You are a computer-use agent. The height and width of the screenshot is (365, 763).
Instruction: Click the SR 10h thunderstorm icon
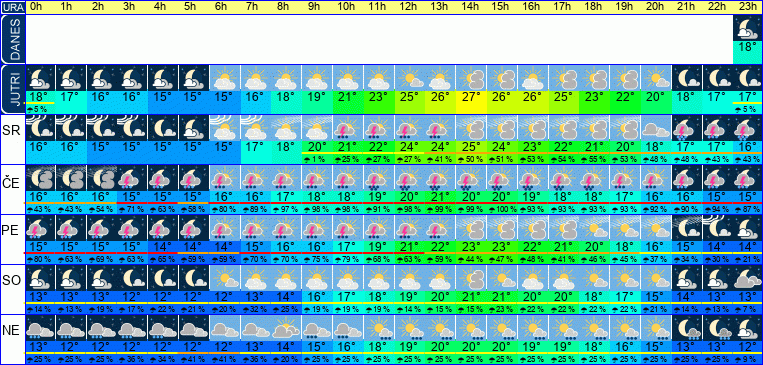347,128
